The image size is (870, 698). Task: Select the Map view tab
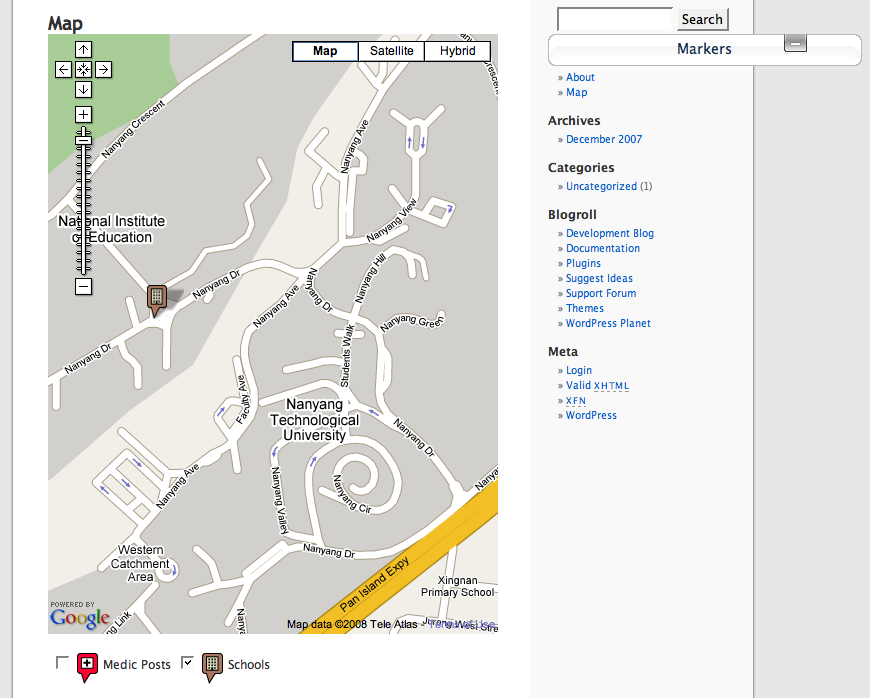coord(325,51)
